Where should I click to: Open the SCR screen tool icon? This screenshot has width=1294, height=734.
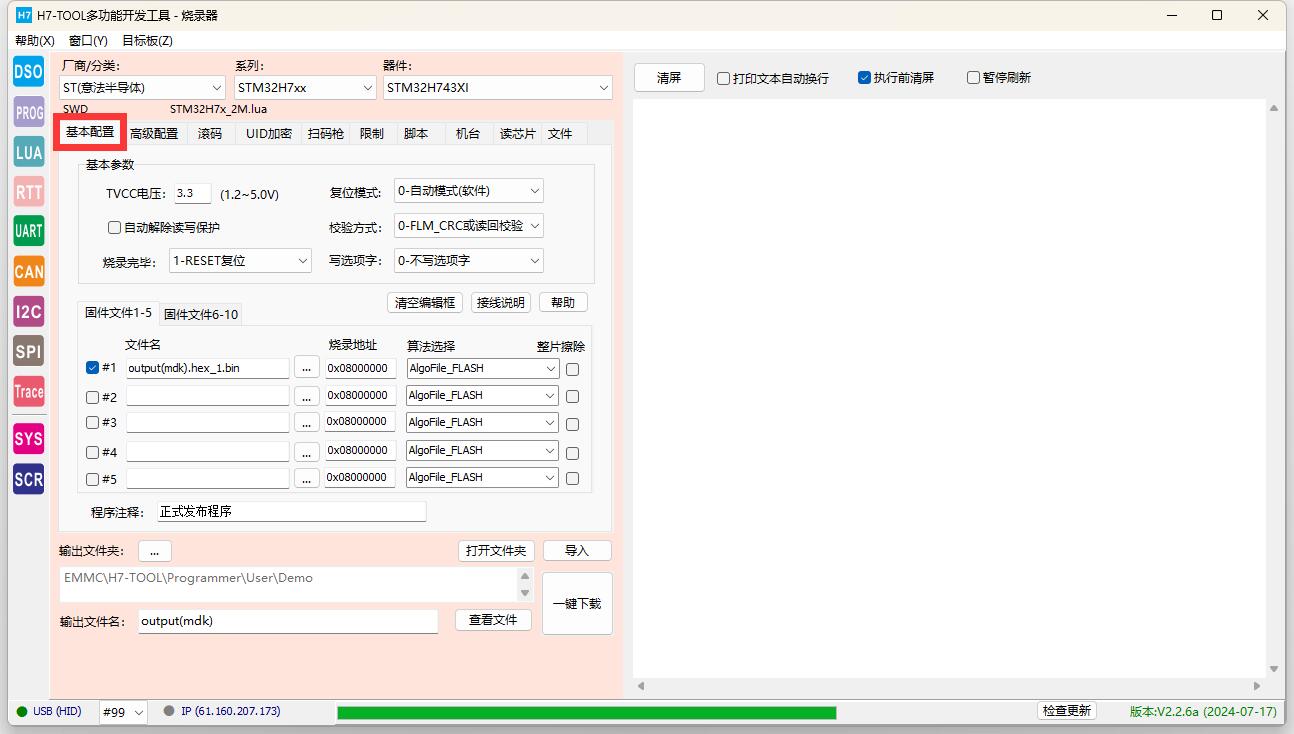coord(28,479)
